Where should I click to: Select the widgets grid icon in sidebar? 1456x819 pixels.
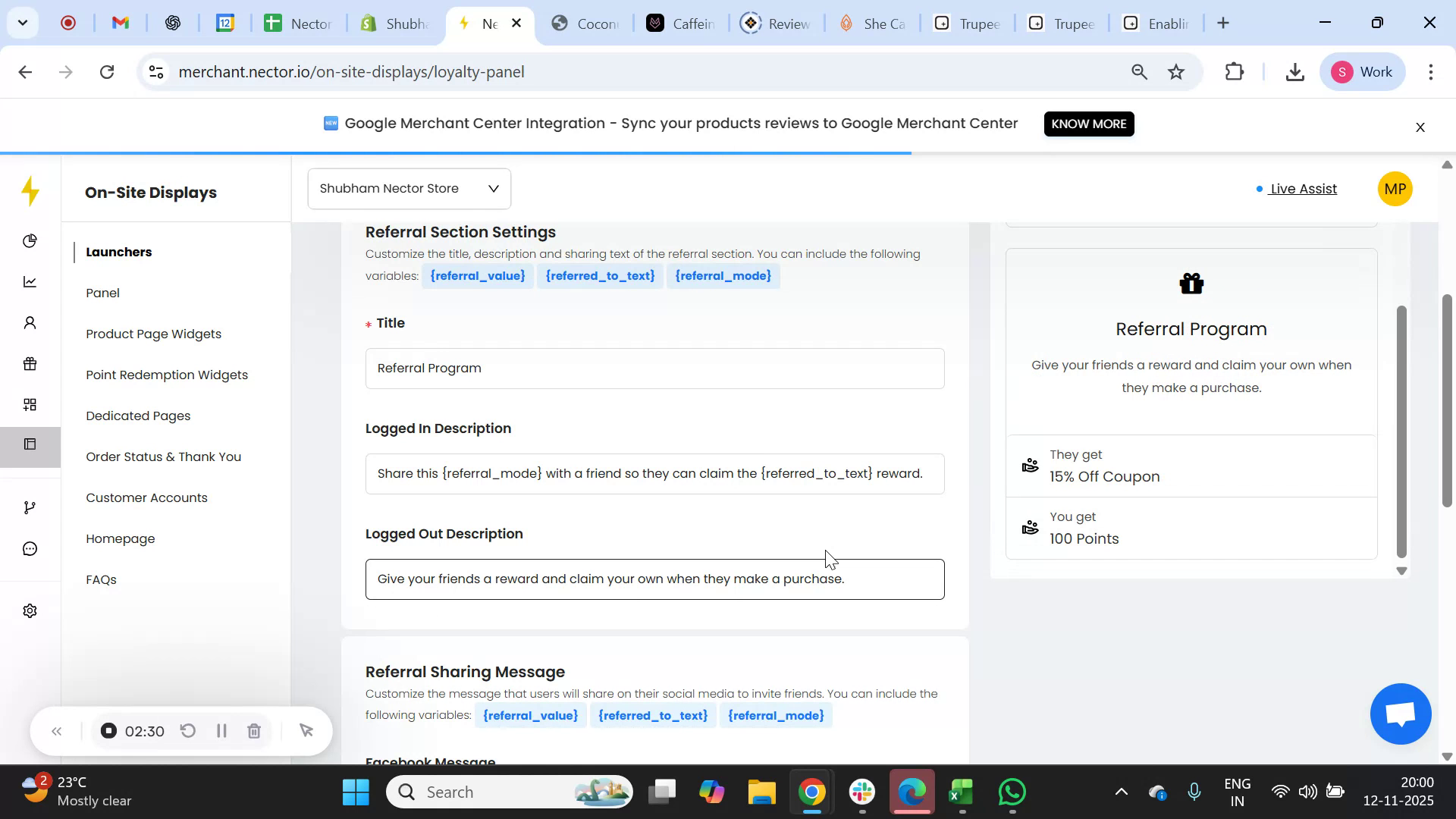30,404
